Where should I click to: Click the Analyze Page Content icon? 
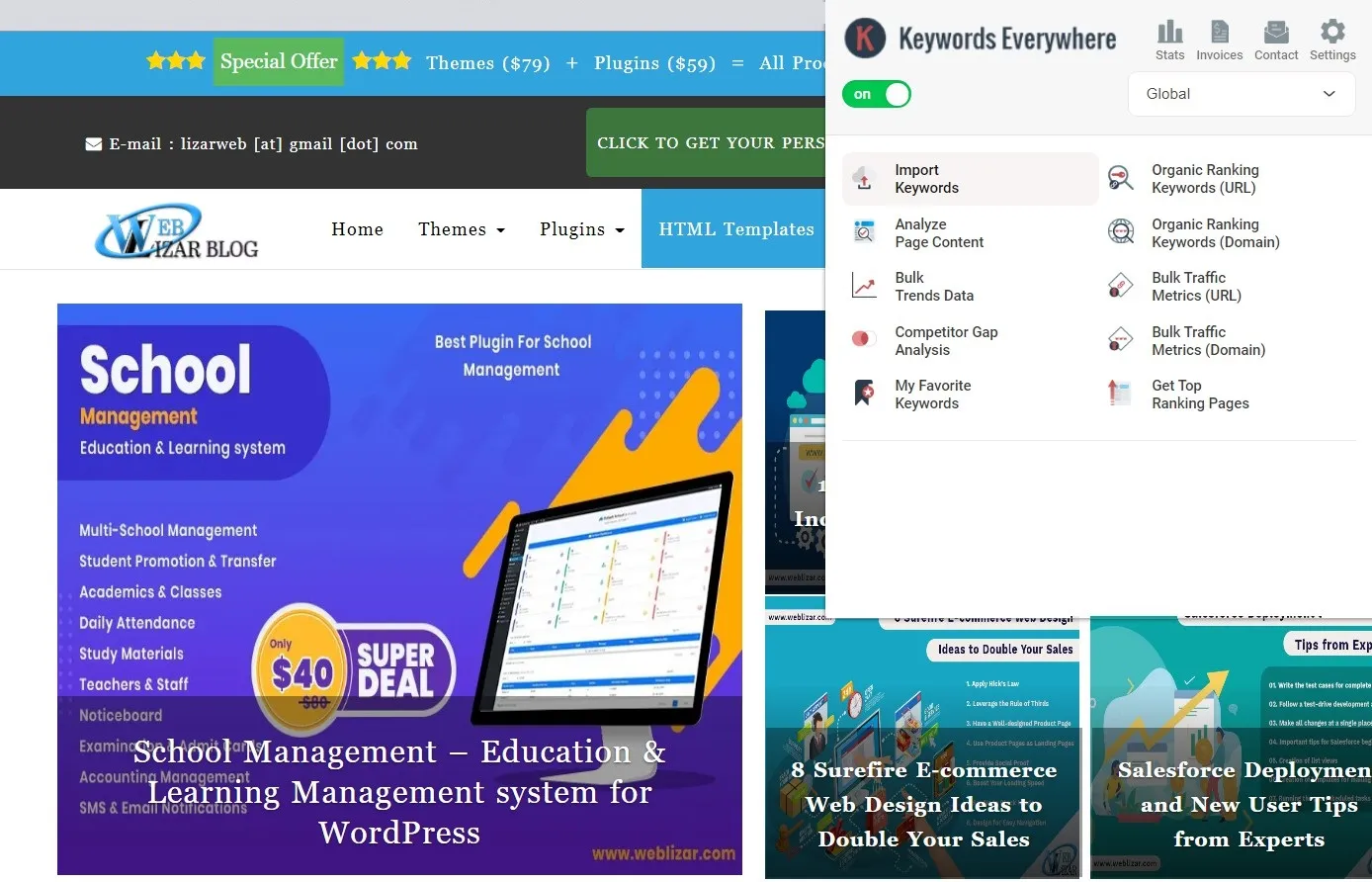tap(864, 232)
